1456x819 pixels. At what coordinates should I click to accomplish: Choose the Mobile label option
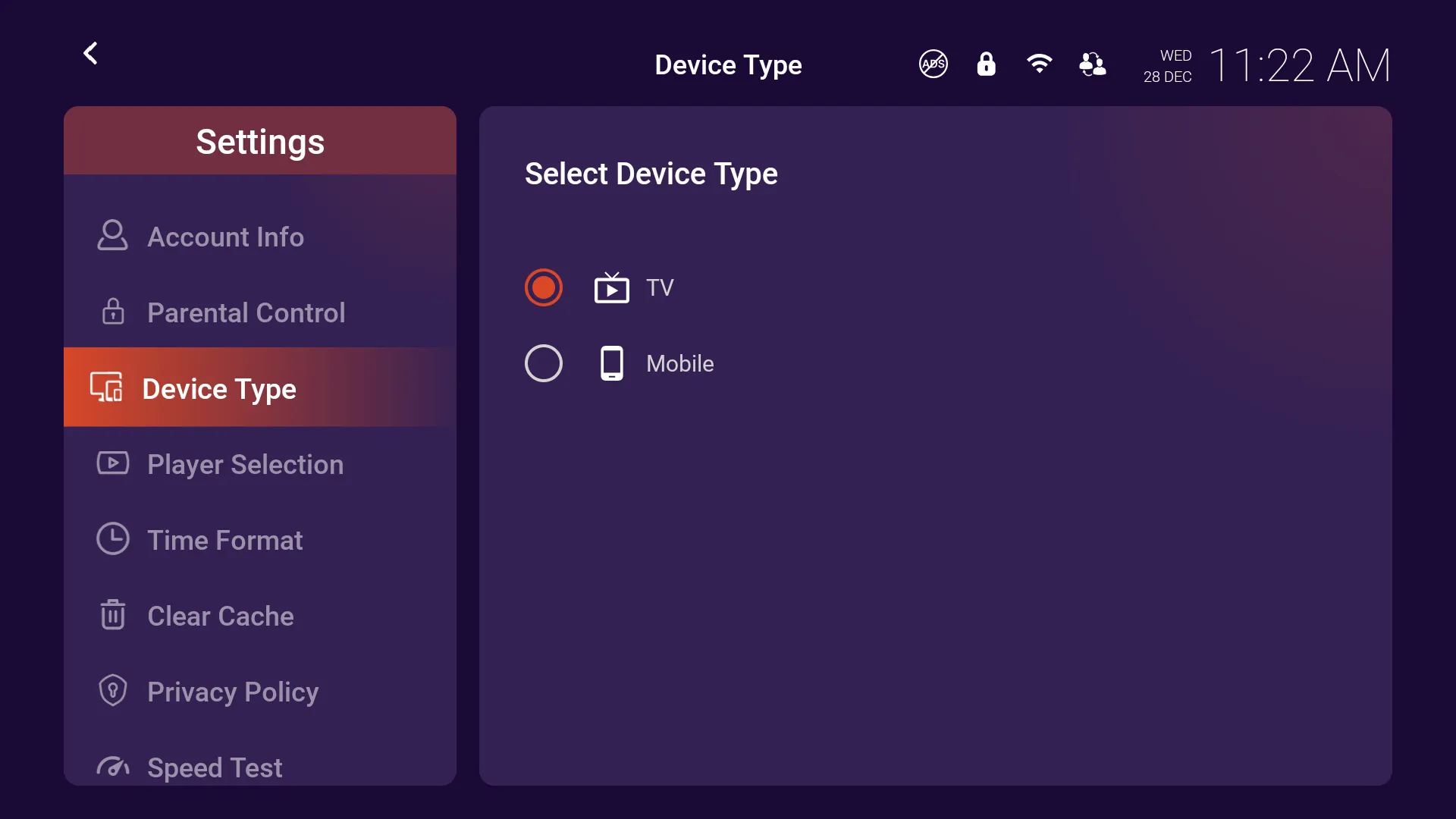[680, 364]
